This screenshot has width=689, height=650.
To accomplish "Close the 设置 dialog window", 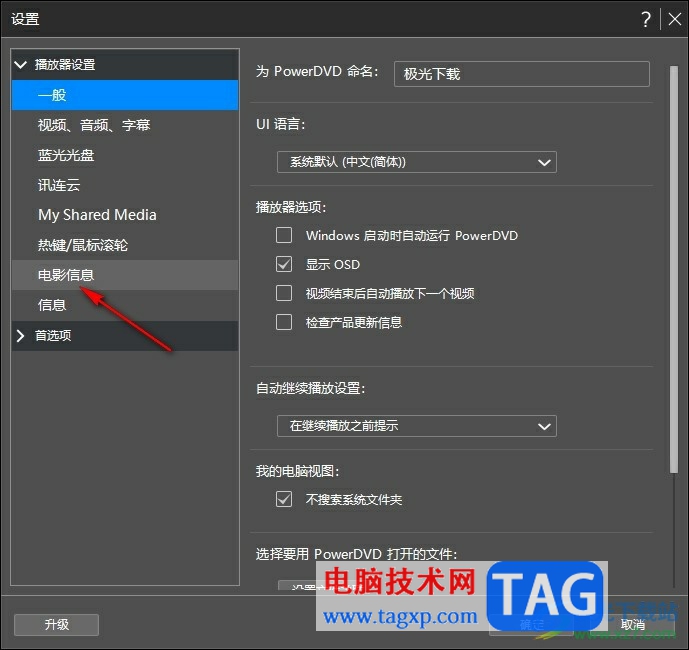I will (674, 19).
